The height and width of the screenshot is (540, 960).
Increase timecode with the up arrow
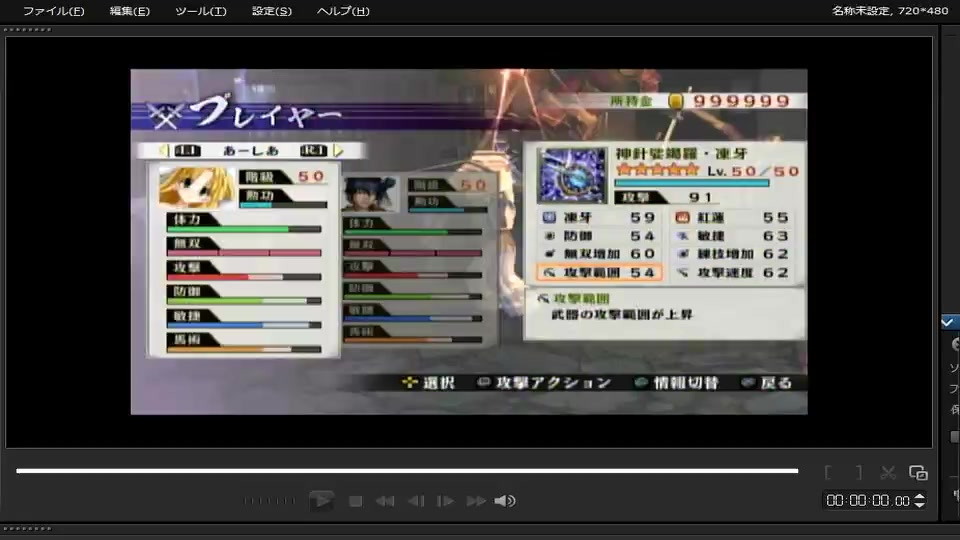(x=919, y=497)
